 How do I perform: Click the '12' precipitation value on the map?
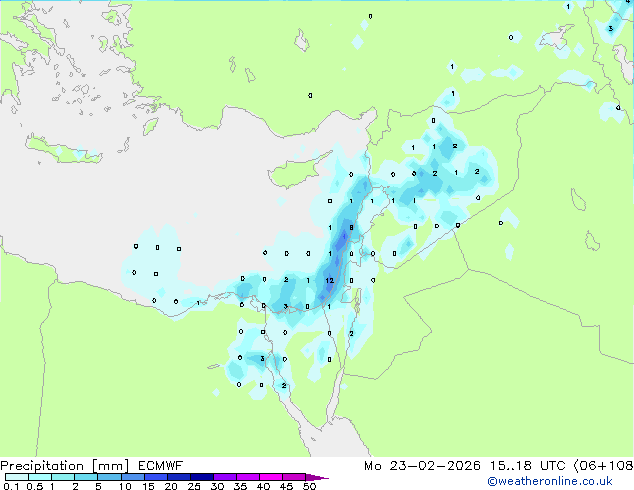[330, 280]
